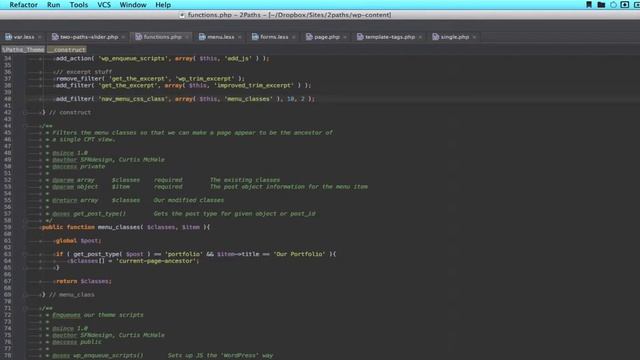The image size is (640, 360).
Task: Close the single.php tab
Action: [474, 37]
